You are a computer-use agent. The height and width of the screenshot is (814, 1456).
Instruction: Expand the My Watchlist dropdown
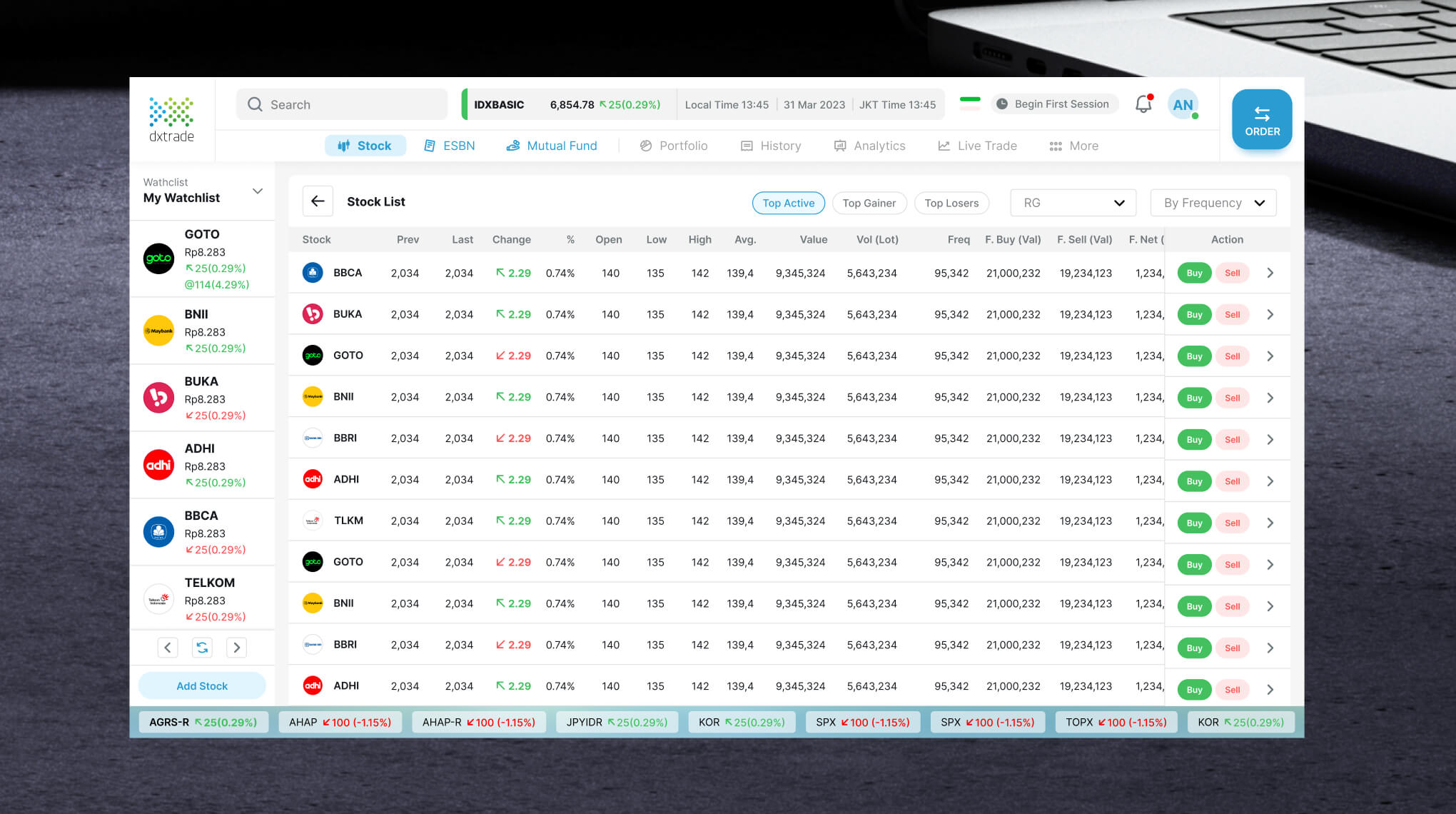[x=258, y=191]
